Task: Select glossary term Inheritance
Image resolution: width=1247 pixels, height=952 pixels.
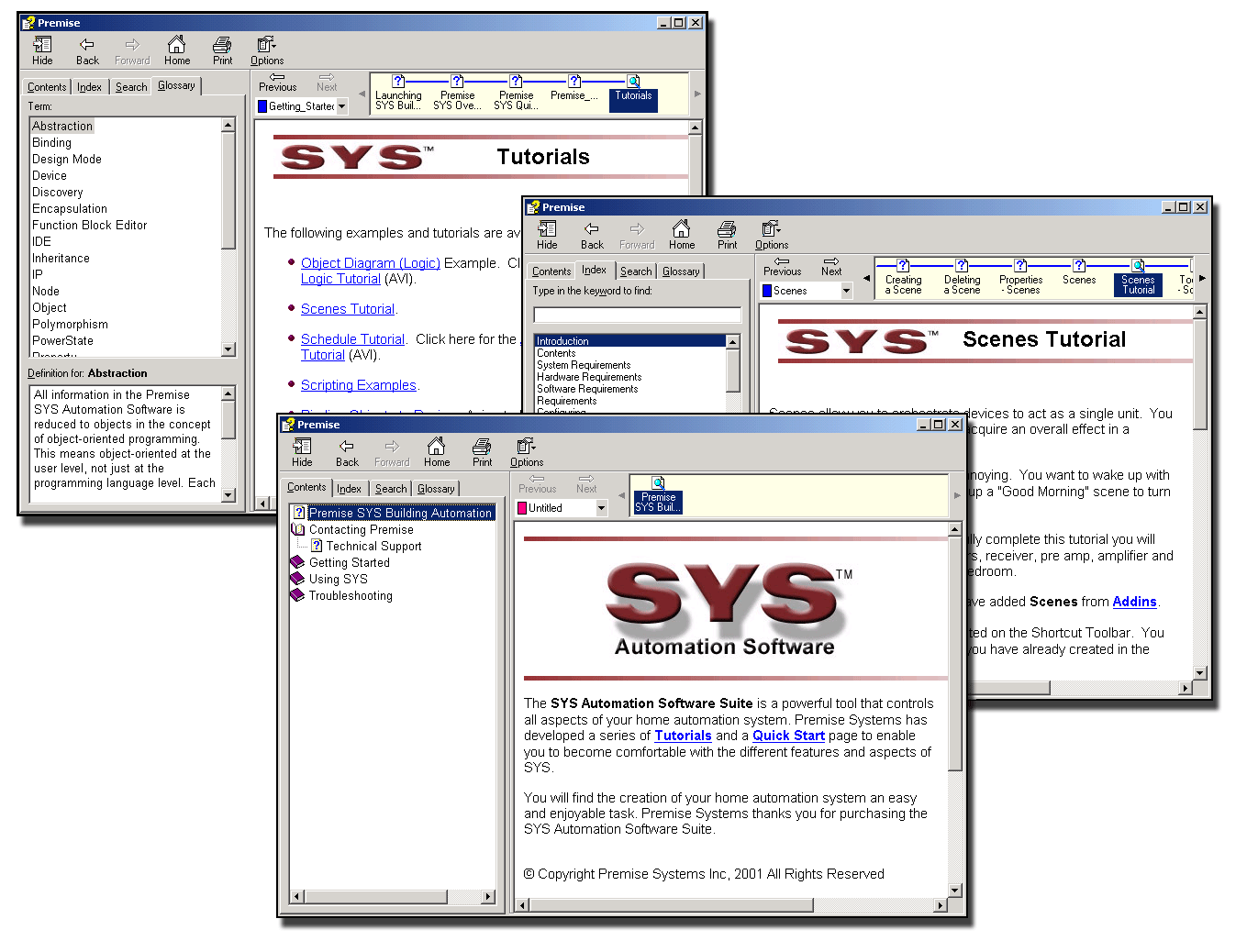Action: click(61, 258)
